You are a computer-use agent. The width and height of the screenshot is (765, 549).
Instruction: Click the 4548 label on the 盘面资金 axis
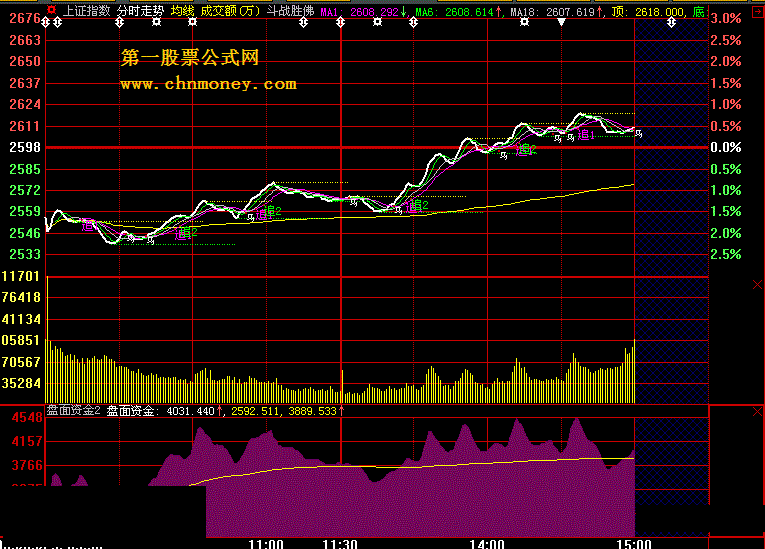27,418
